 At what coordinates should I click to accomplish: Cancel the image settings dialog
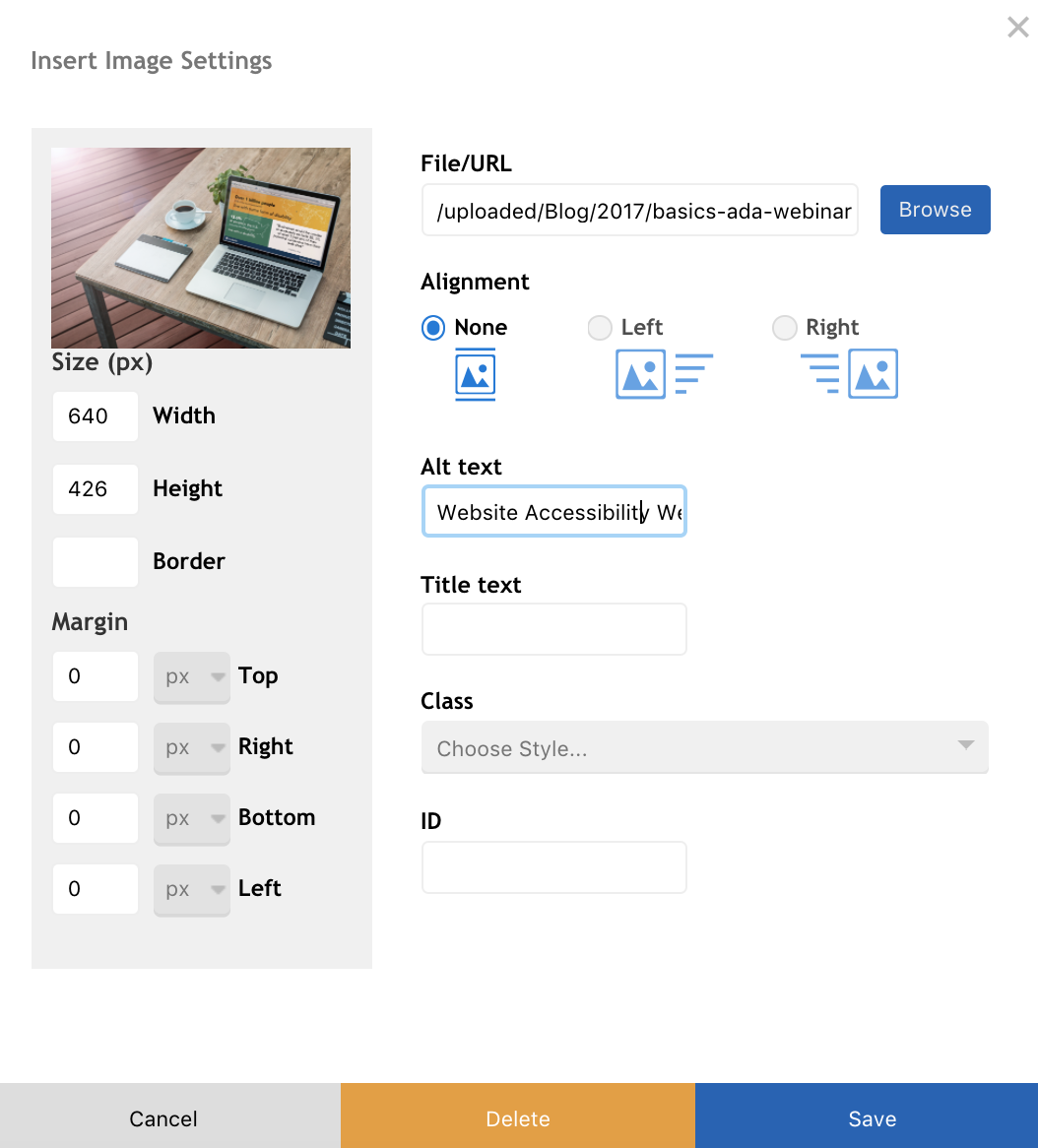pyautogui.click(x=162, y=1117)
